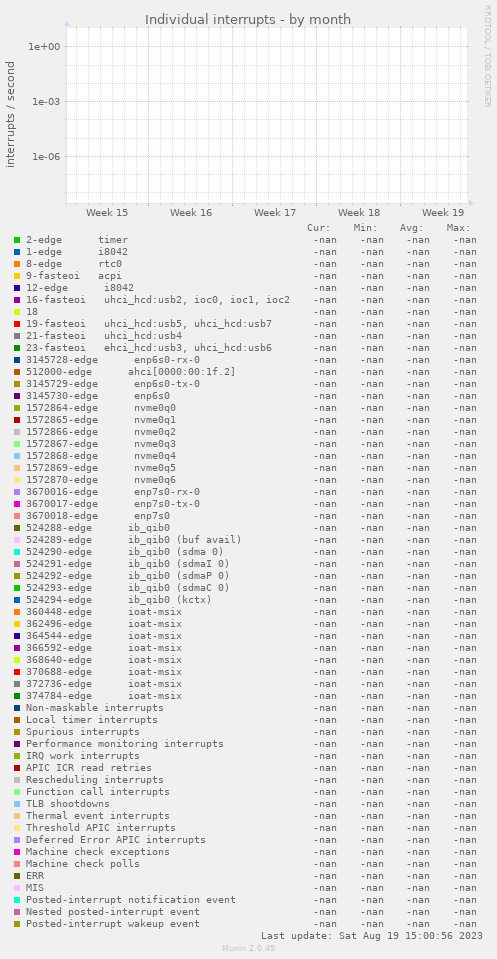Click the Week 15 axis label
The width and height of the screenshot is (497, 959).
click(x=107, y=213)
